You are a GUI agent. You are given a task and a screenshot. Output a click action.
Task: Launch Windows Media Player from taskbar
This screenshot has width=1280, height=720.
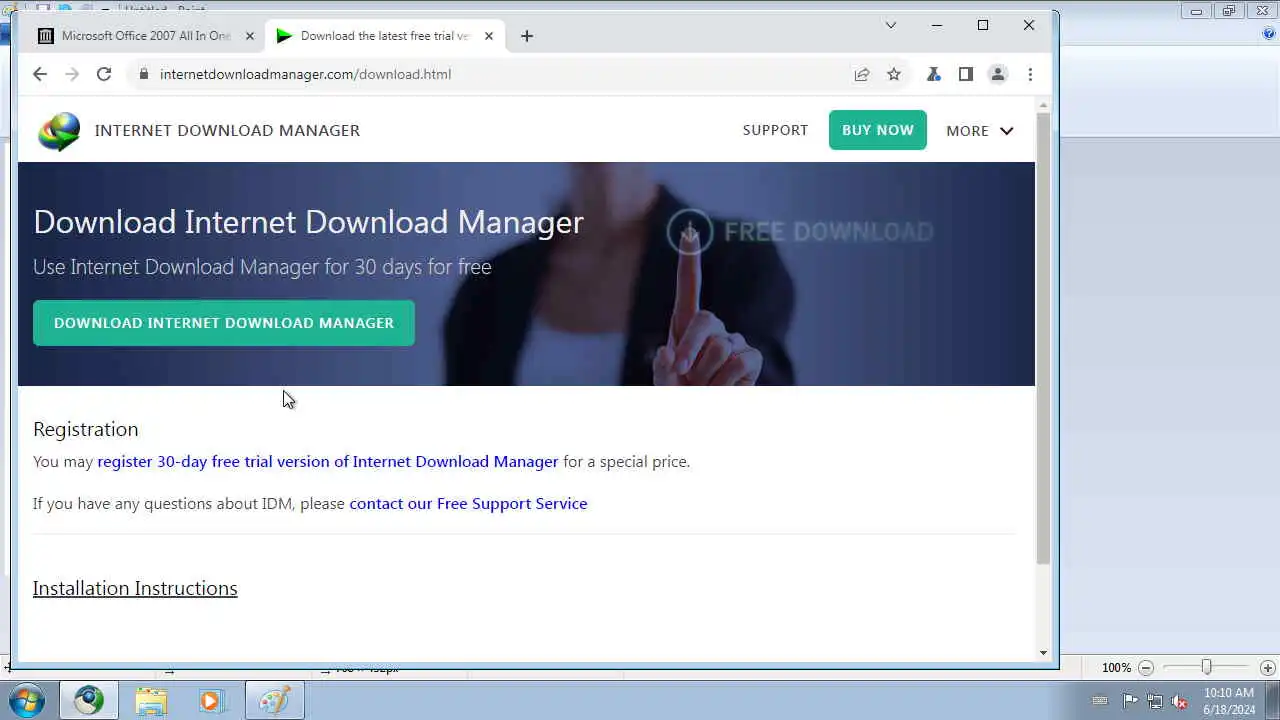211,700
